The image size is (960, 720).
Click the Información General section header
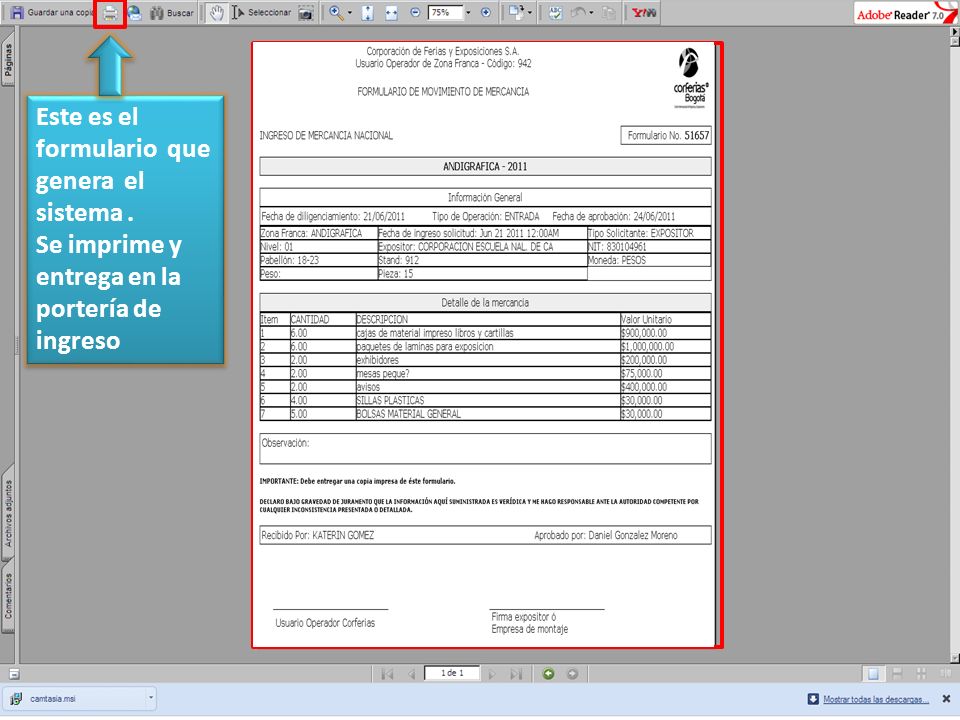coord(485,197)
